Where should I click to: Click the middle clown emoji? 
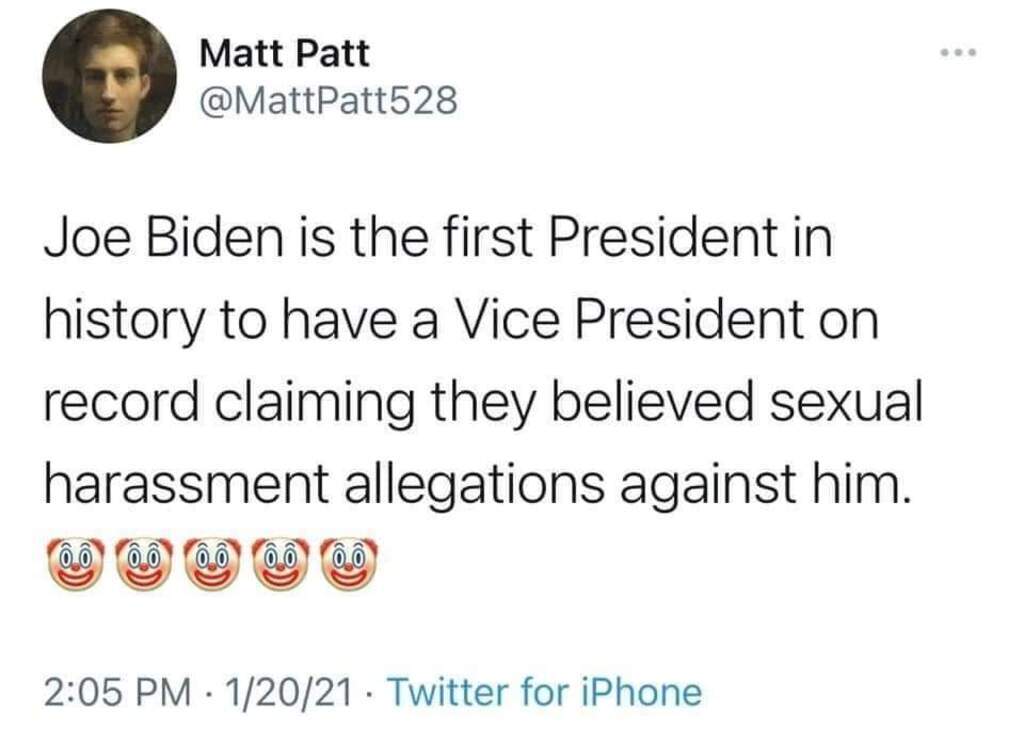click(211, 564)
